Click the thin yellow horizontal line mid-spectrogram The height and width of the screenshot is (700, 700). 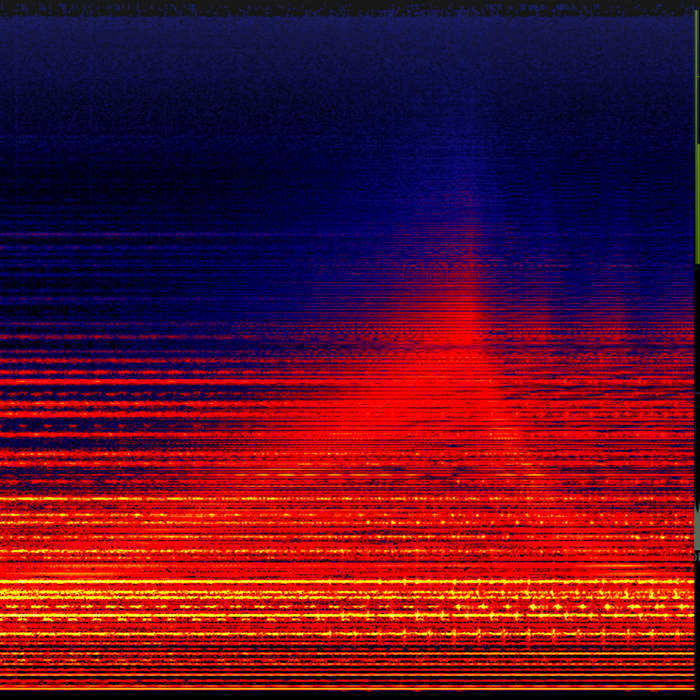coord(300,473)
